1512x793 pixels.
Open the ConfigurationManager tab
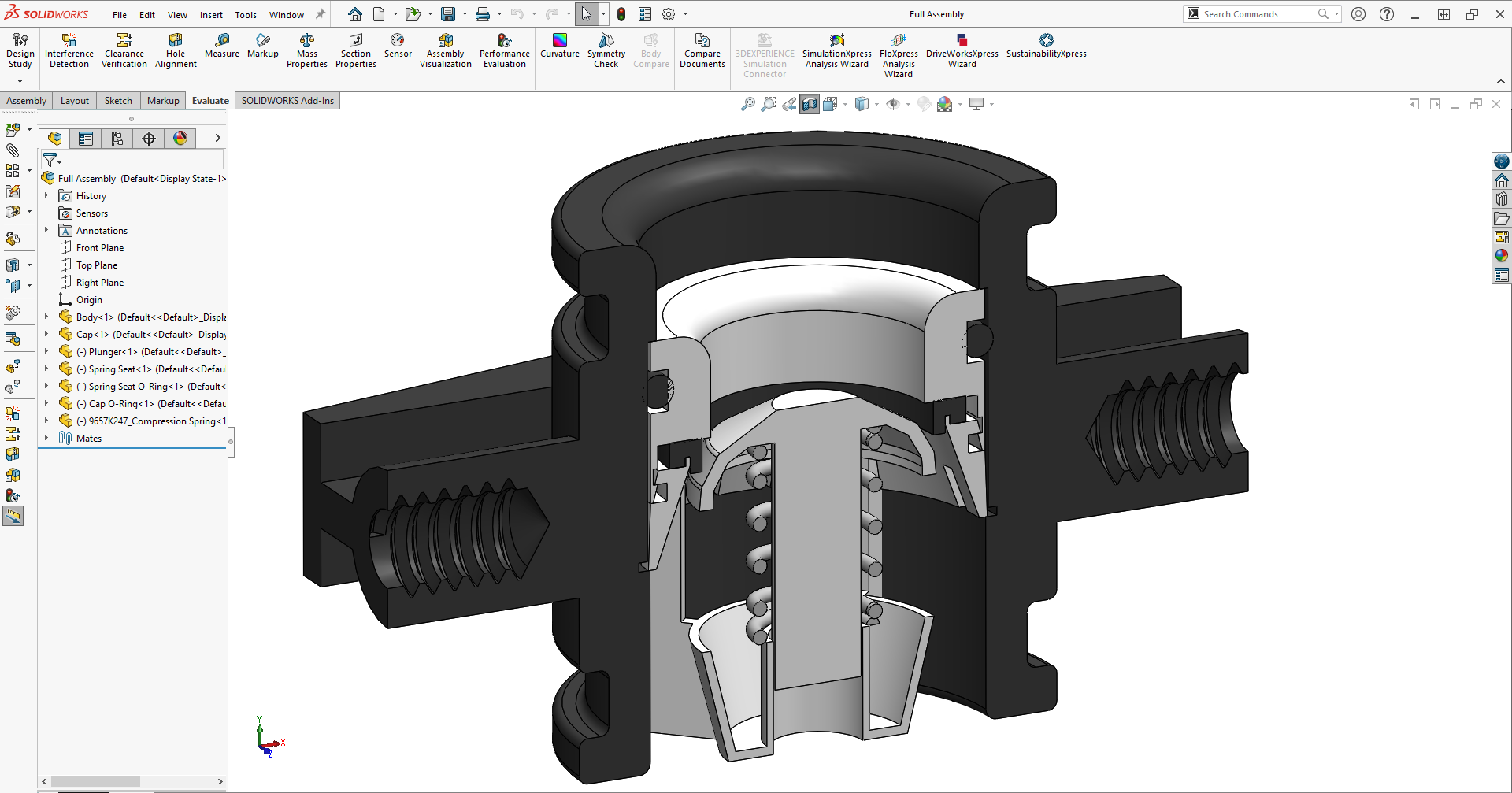pyautogui.click(x=117, y=139)
